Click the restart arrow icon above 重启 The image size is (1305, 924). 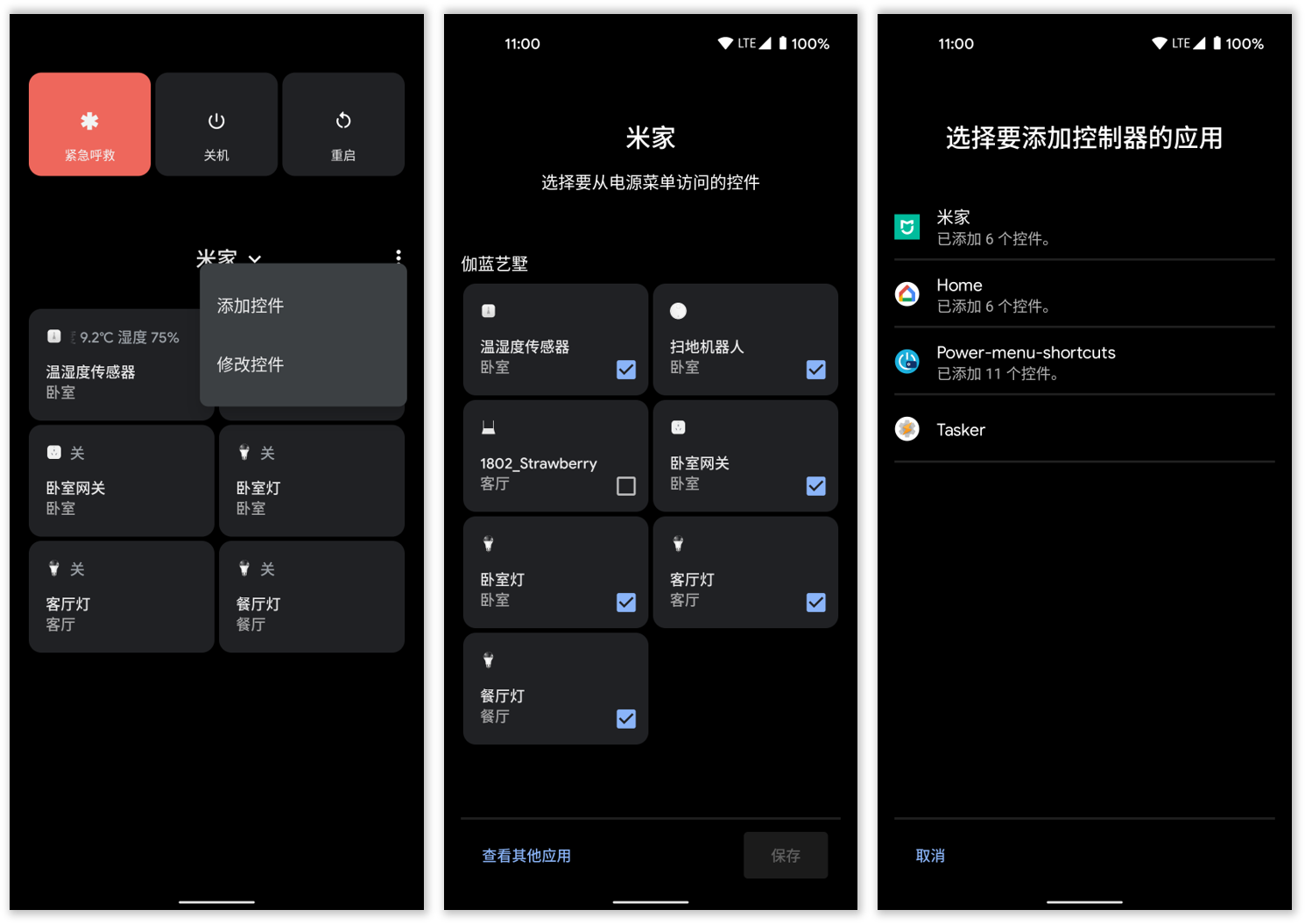(343, 121)
